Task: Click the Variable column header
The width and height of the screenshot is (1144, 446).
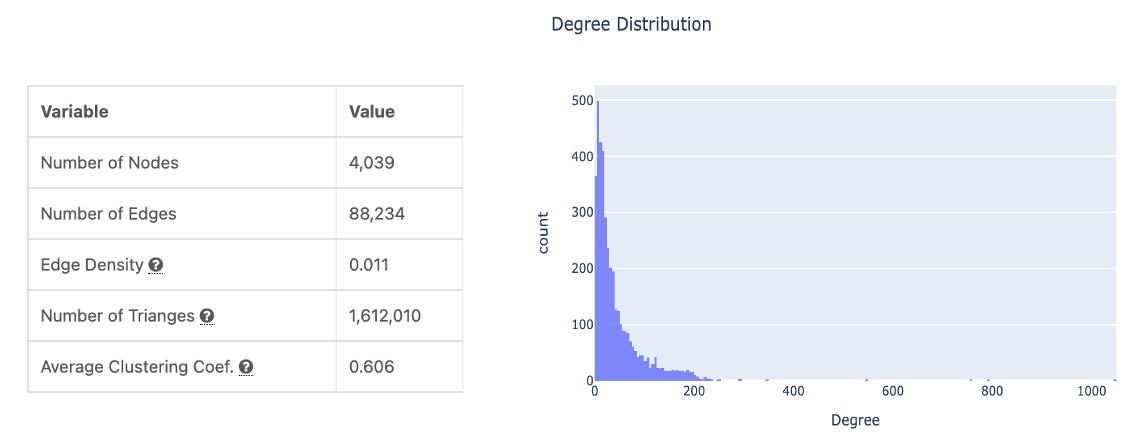Action: click(x=74, y=112)
